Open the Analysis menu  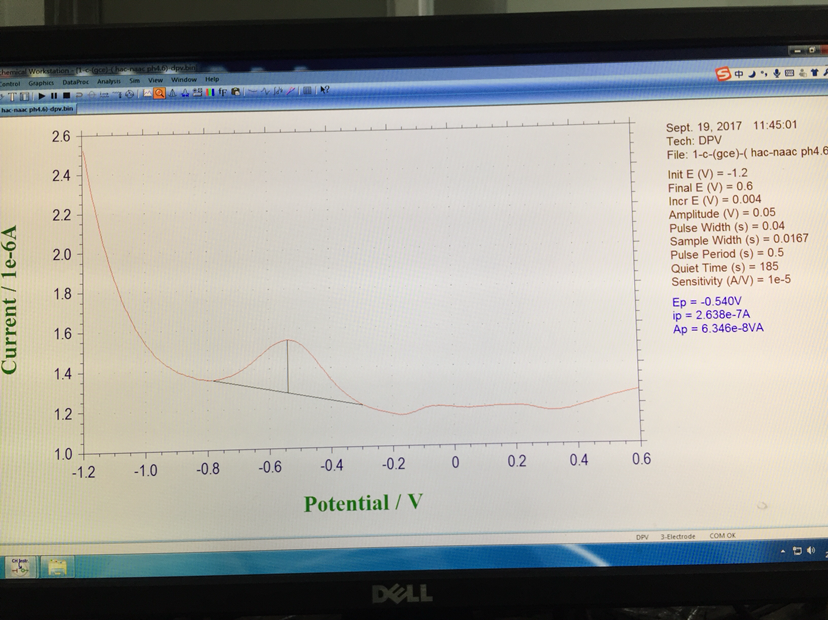pyautogui.click(x=109, y=82)
